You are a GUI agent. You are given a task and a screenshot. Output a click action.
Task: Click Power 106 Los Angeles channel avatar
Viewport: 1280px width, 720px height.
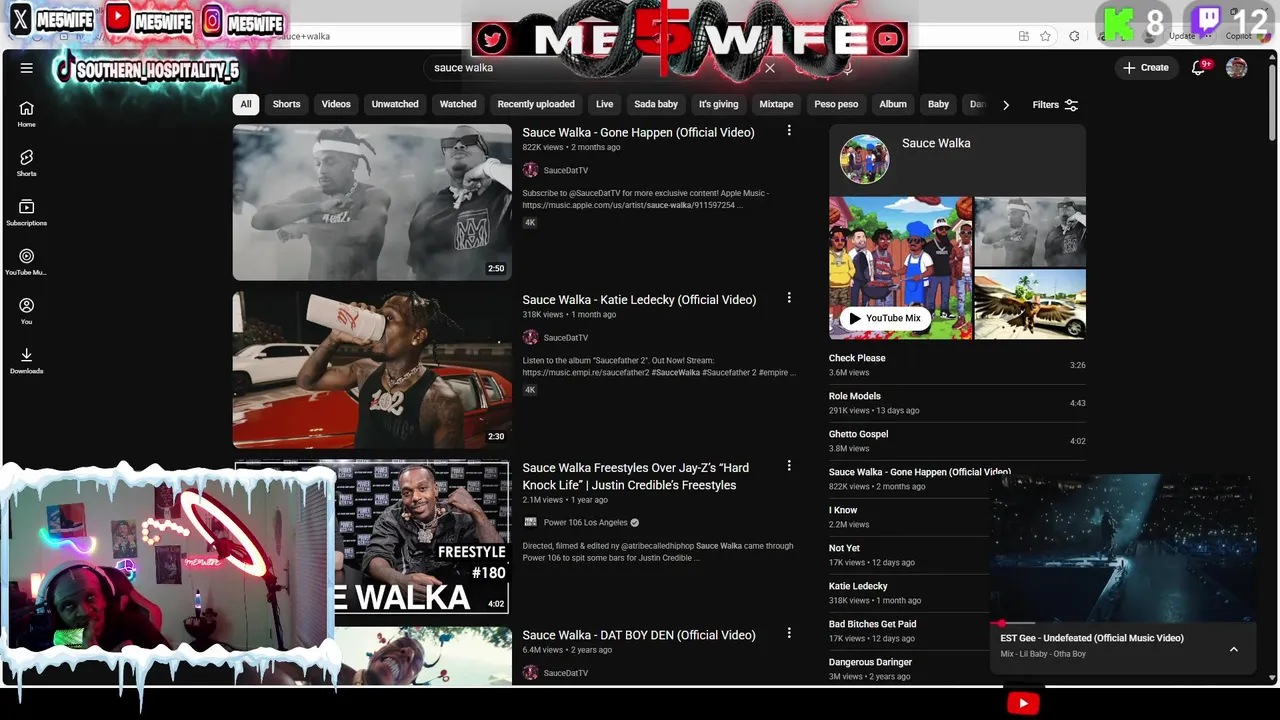(530, 522)
